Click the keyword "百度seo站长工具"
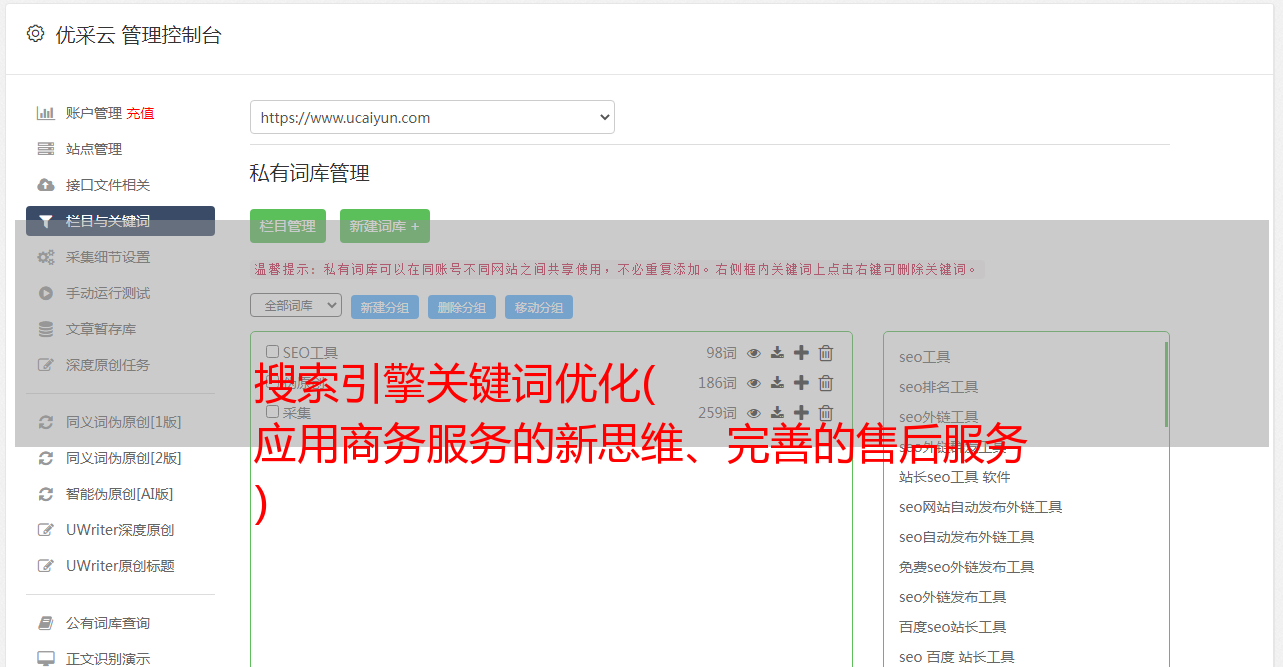 (x=952, y=627)
